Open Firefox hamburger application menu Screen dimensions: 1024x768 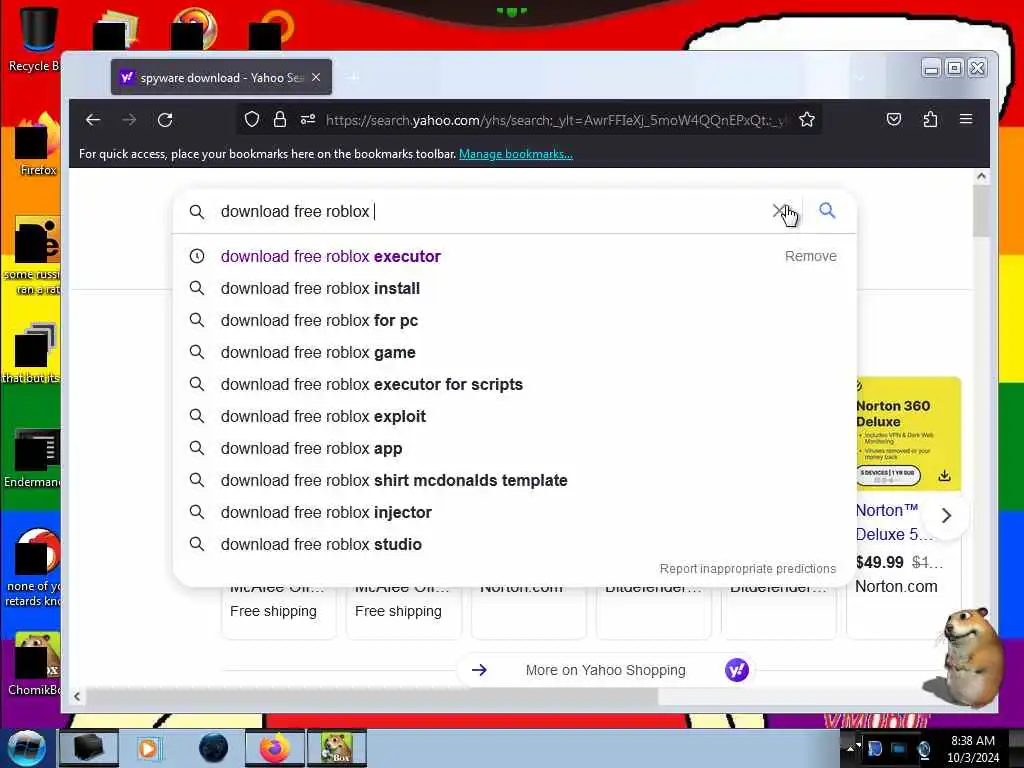[966, 120]
